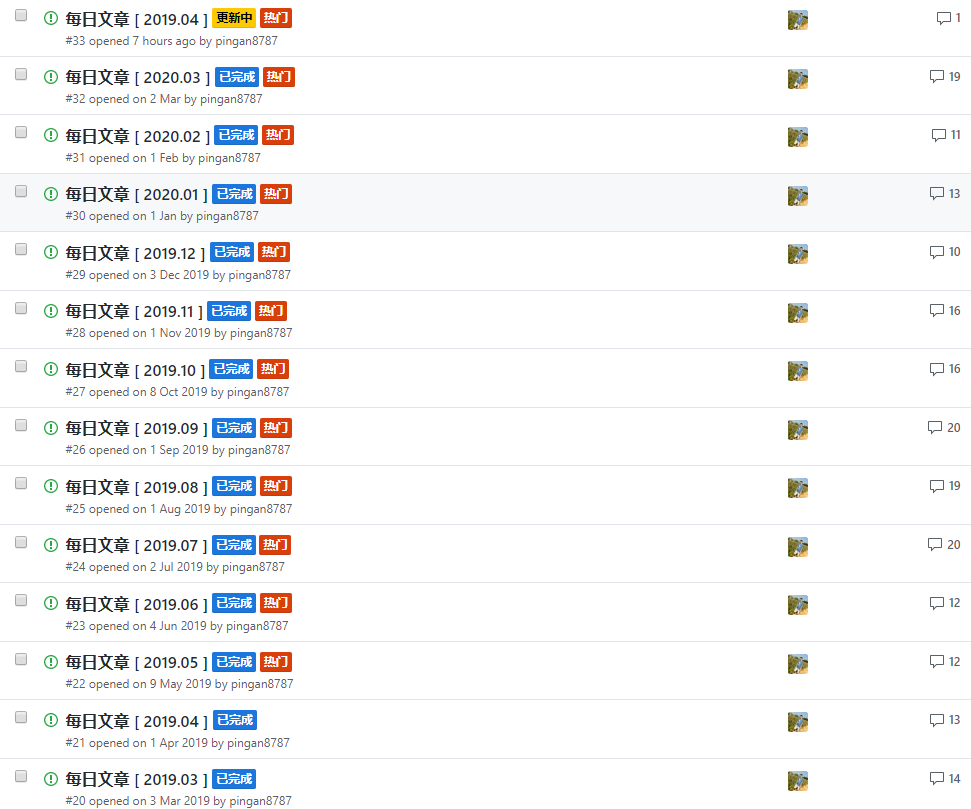971x809 pixels.
Task: Mark the checkbox for 每日文章 [ 2019.12 ]
Action: tap(21, 249)
